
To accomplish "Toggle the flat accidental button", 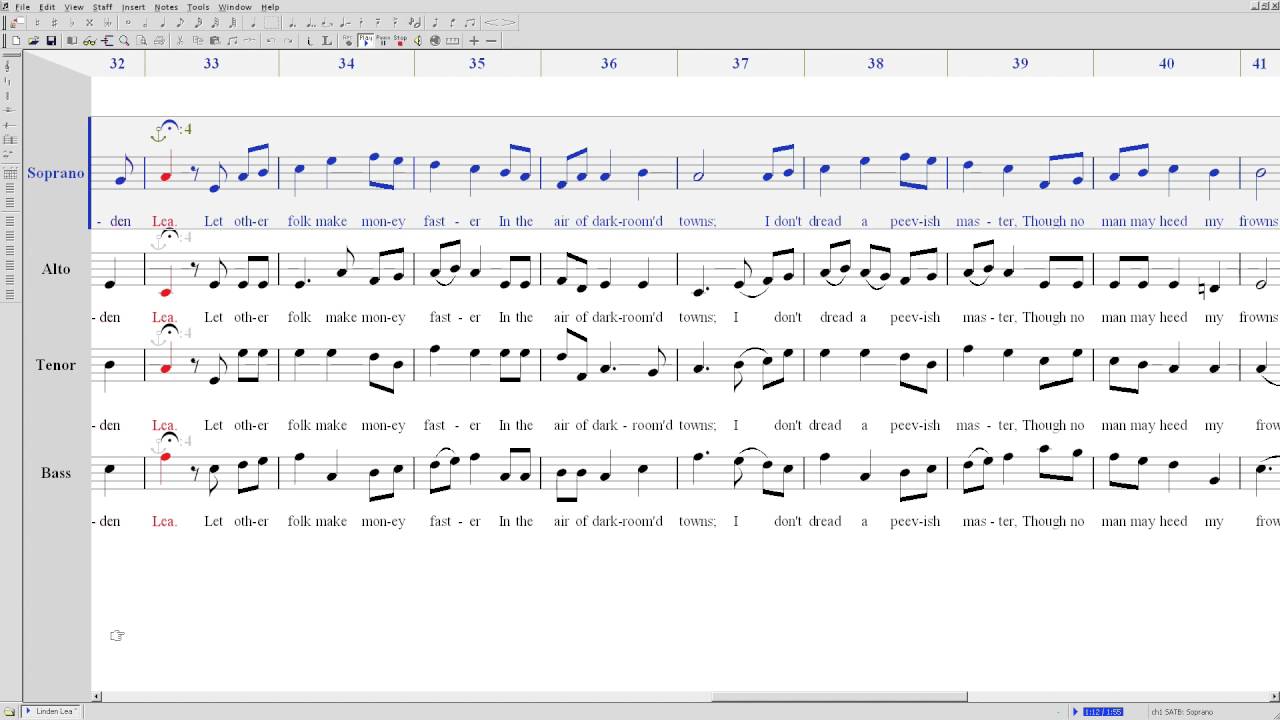I will 72,22.
